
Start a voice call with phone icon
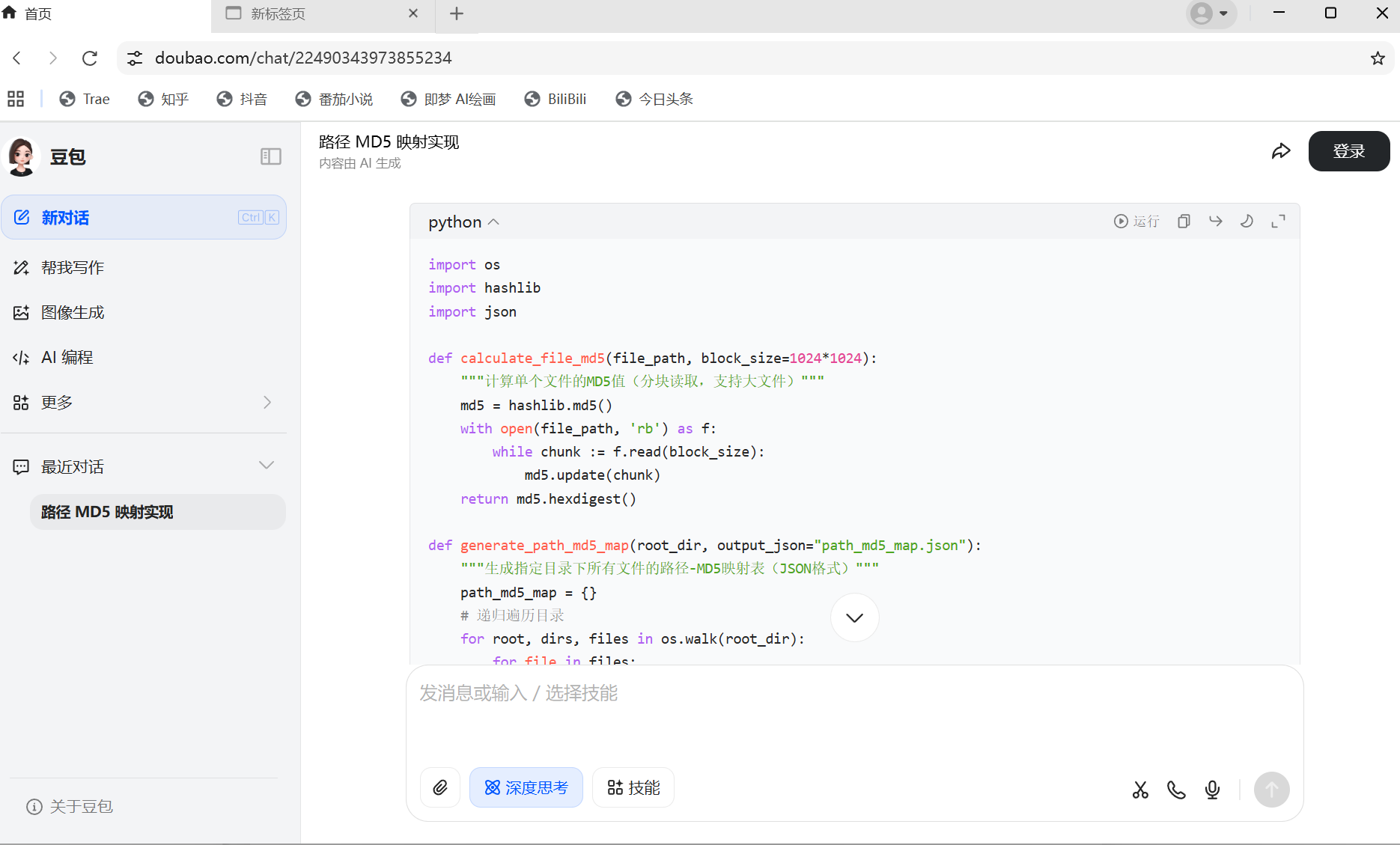[x=1176, y=790]
